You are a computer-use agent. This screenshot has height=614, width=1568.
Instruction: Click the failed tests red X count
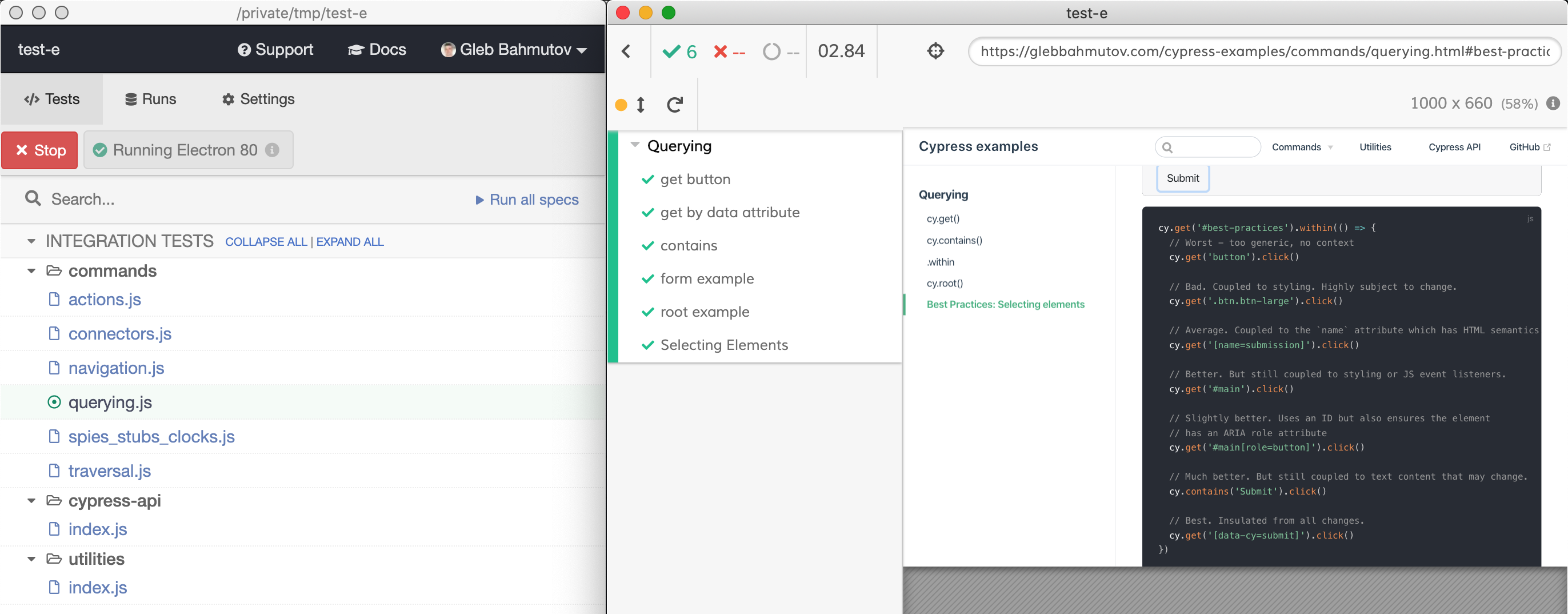pyautogui.click(x=729, y=52)
